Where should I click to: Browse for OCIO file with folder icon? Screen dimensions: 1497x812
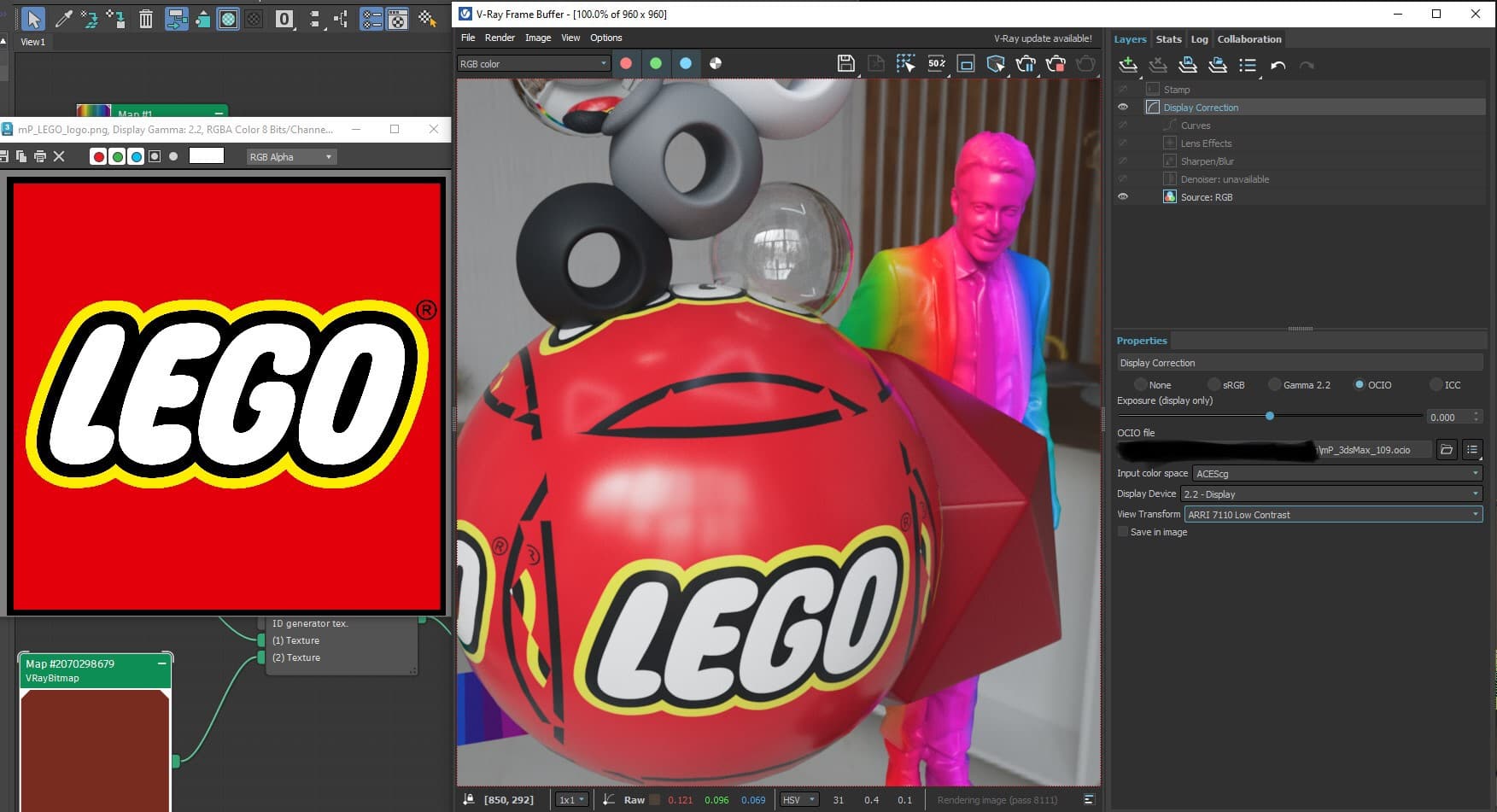point(1447,450)
